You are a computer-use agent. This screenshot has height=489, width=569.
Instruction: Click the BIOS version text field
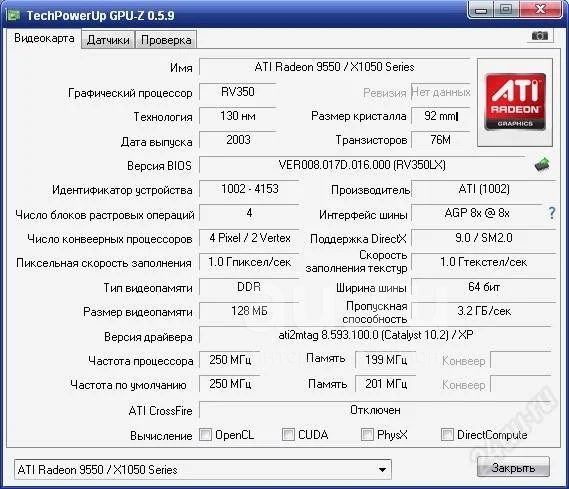click(x=362, y=165)
